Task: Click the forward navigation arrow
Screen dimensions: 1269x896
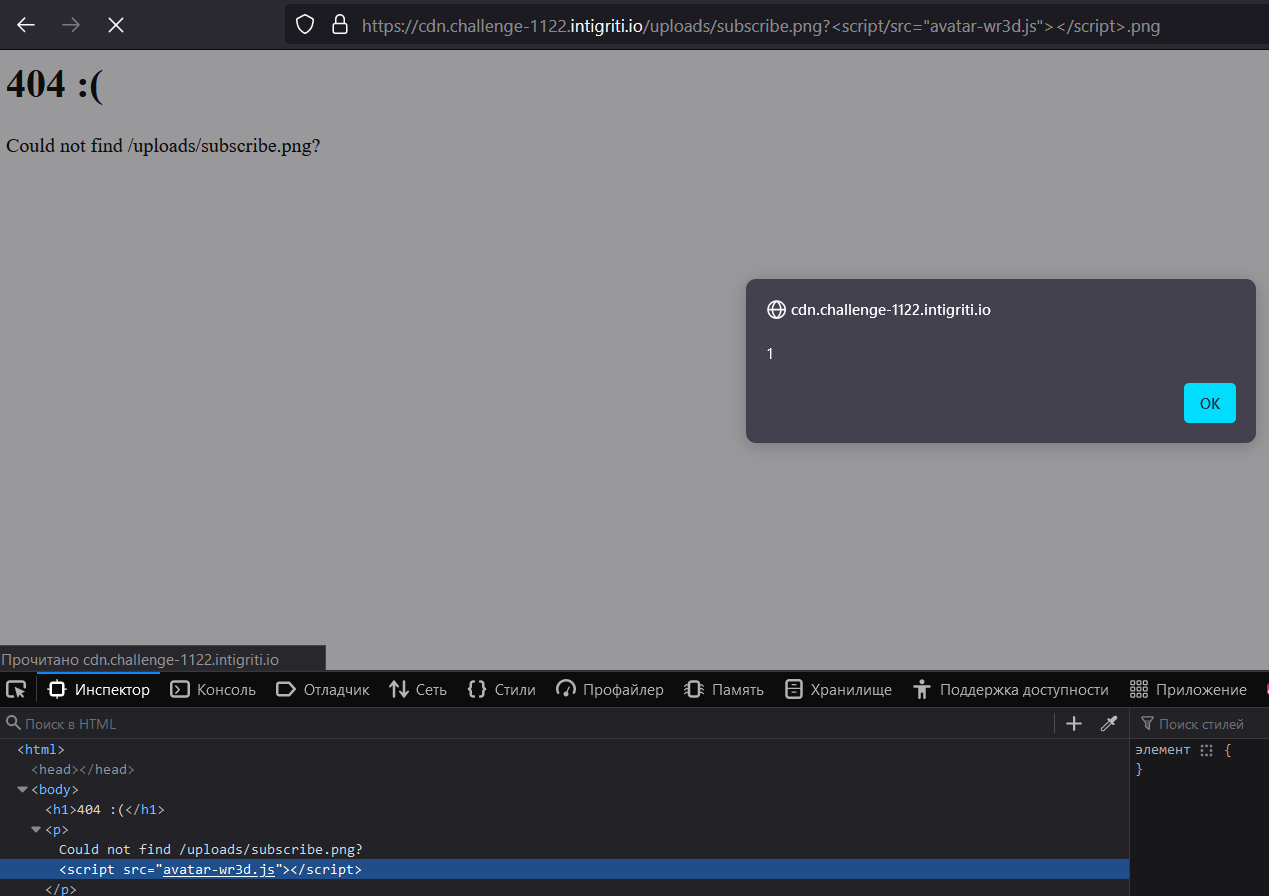Action: 71,25
